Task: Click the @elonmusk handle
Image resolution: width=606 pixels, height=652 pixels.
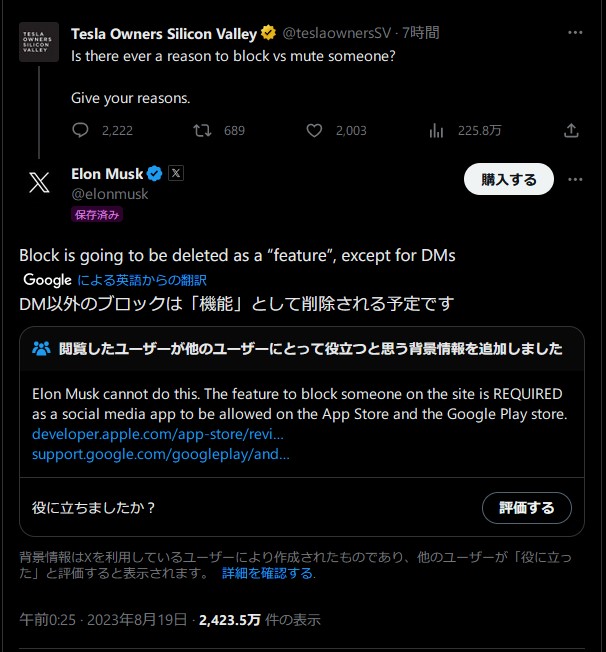Action: pos(110,194)
